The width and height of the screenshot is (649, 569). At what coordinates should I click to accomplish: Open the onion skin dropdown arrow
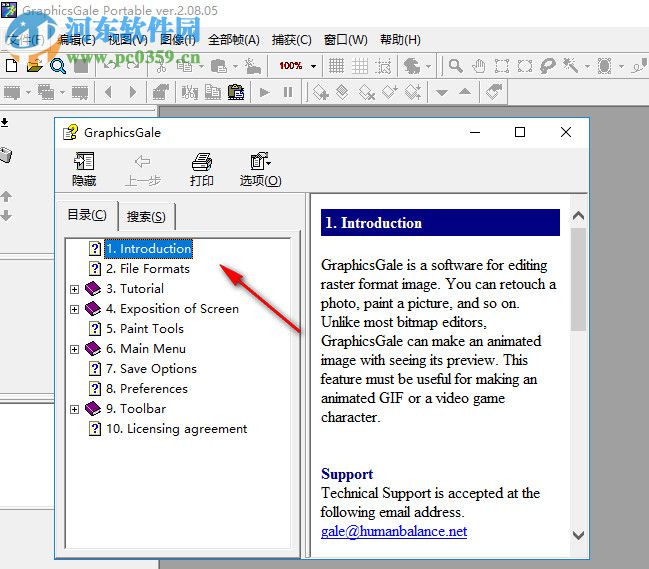click(428, 66)
